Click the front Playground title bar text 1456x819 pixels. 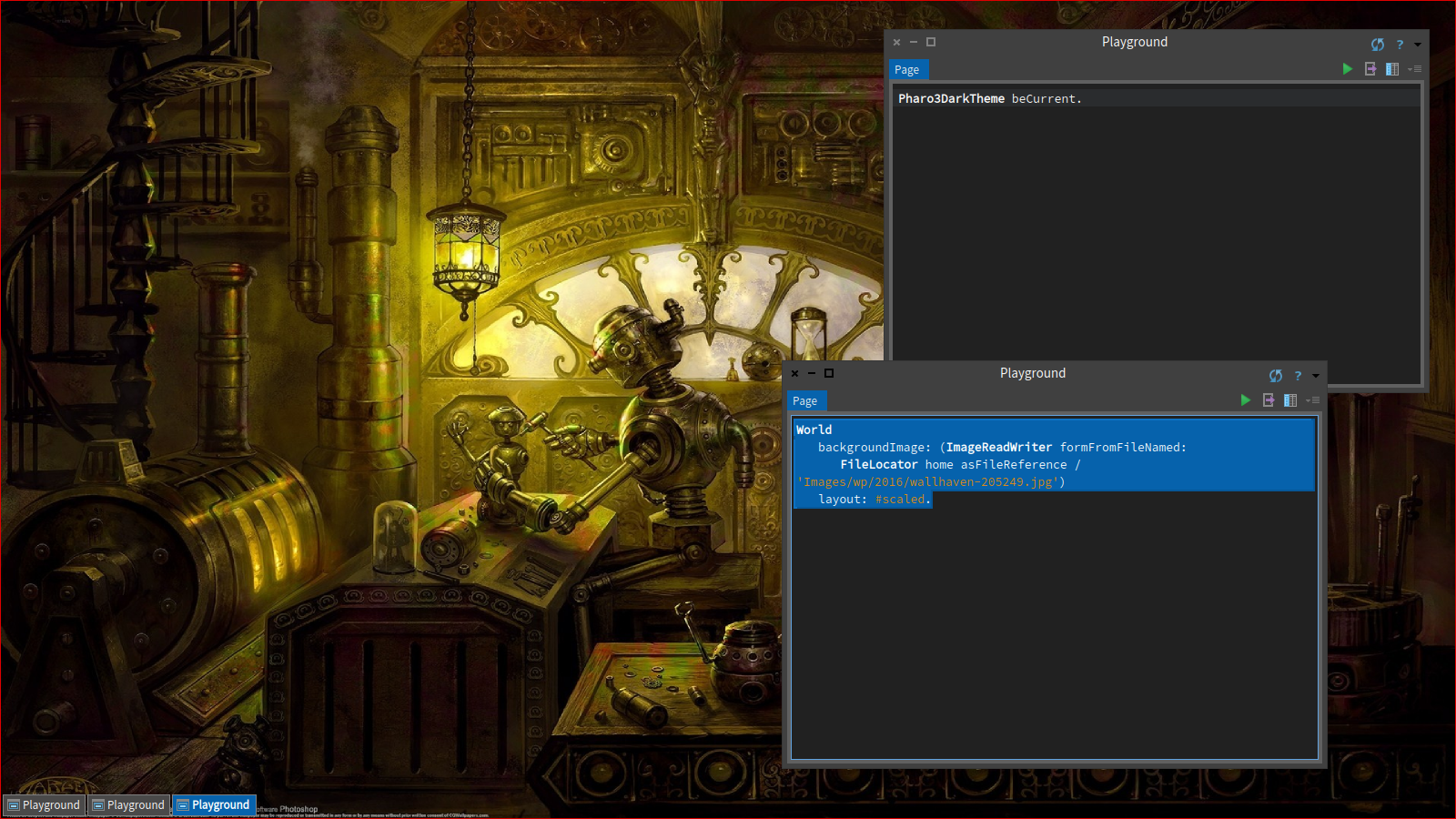pyautogui.click(x=1033, y=373)
